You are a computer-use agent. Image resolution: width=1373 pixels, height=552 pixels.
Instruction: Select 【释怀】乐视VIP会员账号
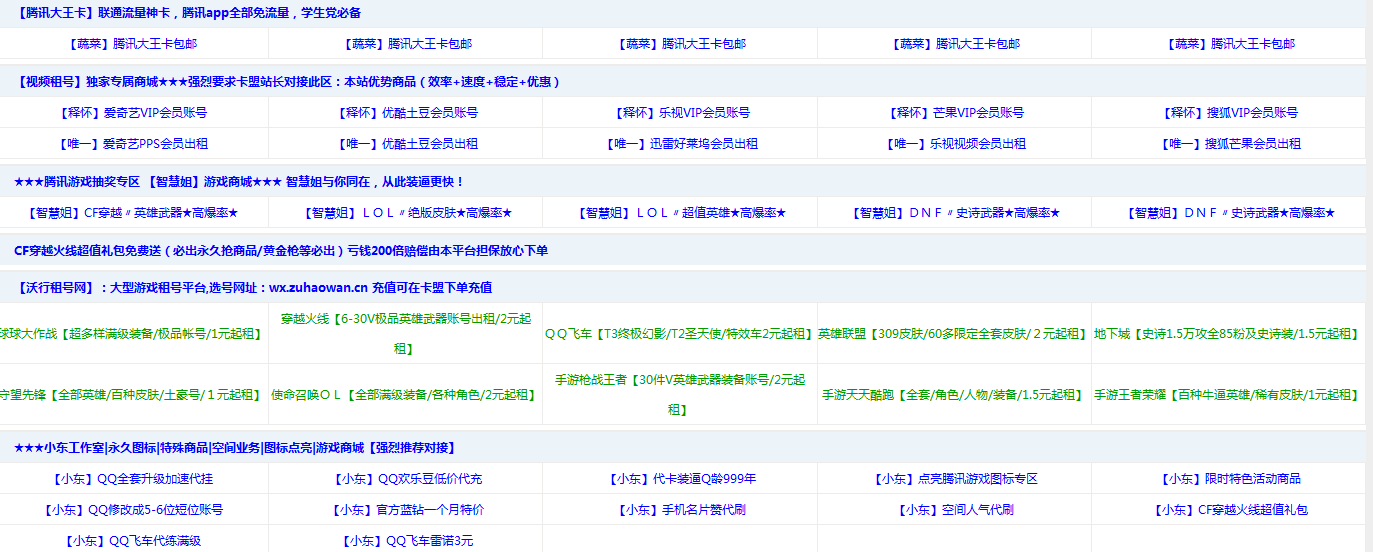tap(682, 113)
